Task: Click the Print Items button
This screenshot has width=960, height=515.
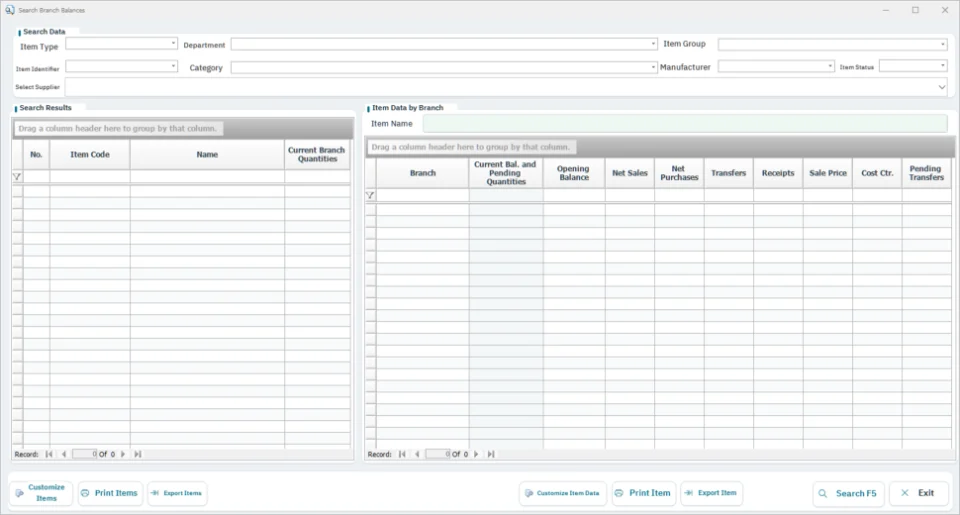Action: tap(110, 493)
